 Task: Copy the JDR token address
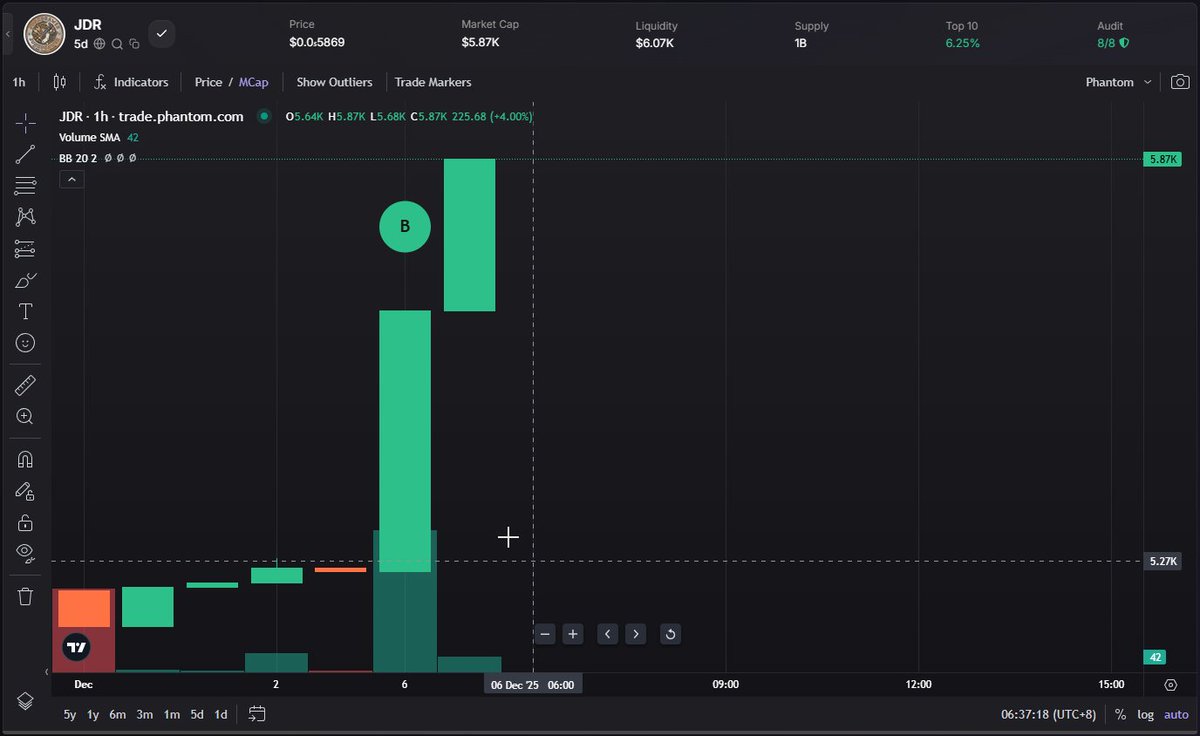[134, 44]
